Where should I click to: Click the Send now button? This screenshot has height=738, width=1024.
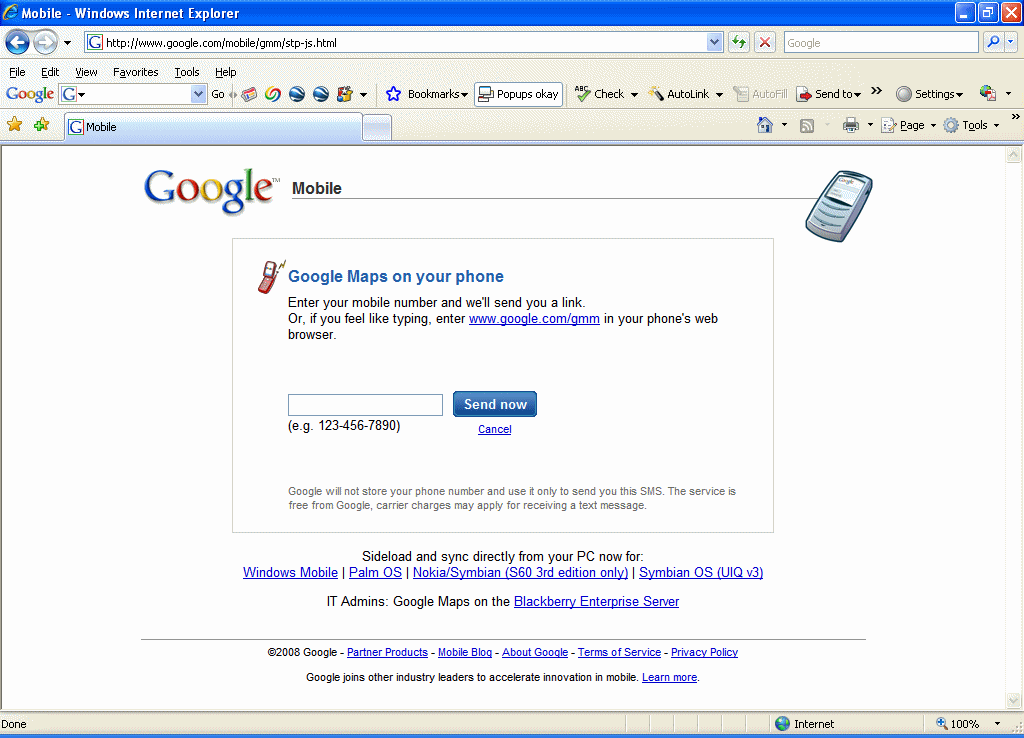click(x=495, y=404)
